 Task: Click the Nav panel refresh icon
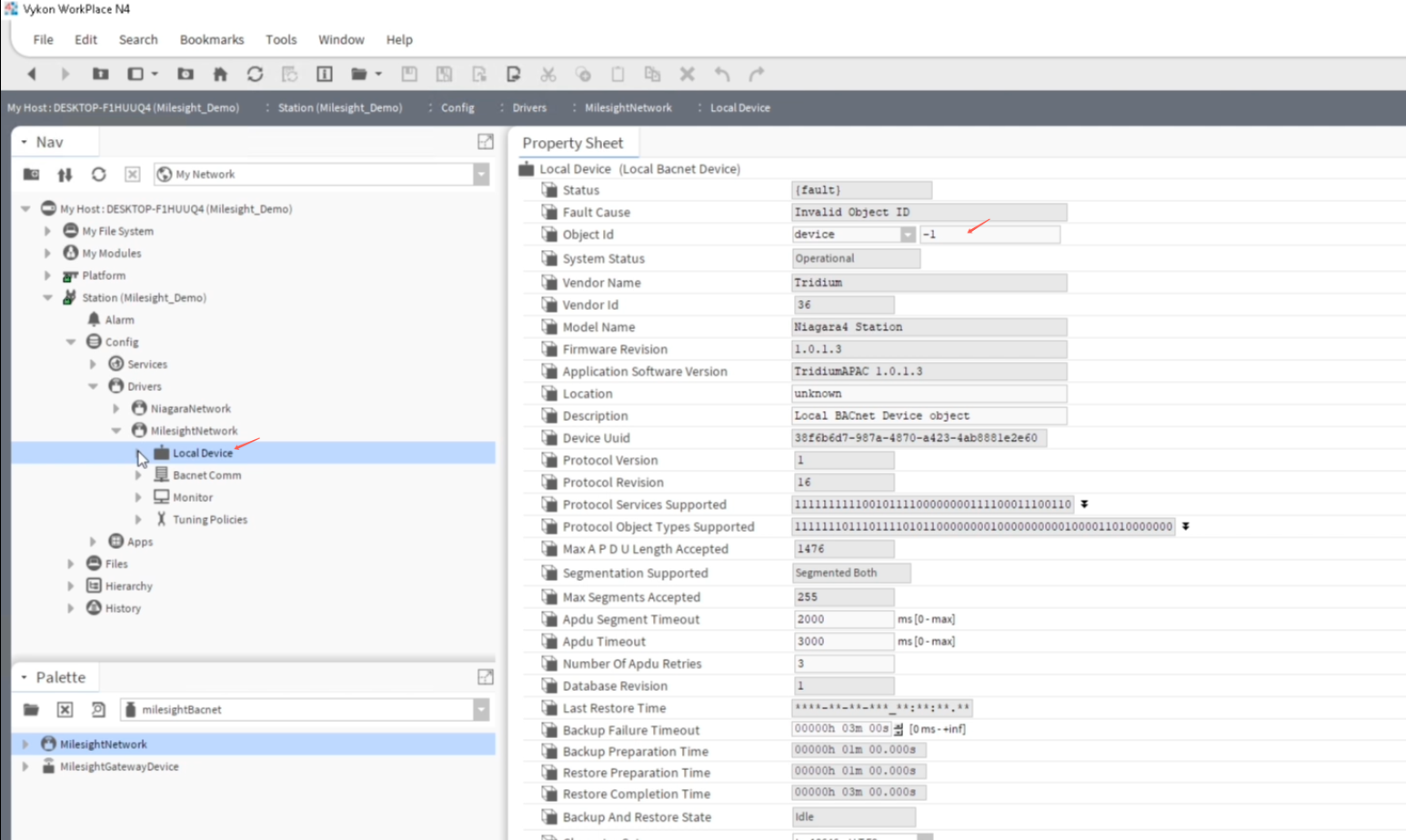click(x=98, y=175)
